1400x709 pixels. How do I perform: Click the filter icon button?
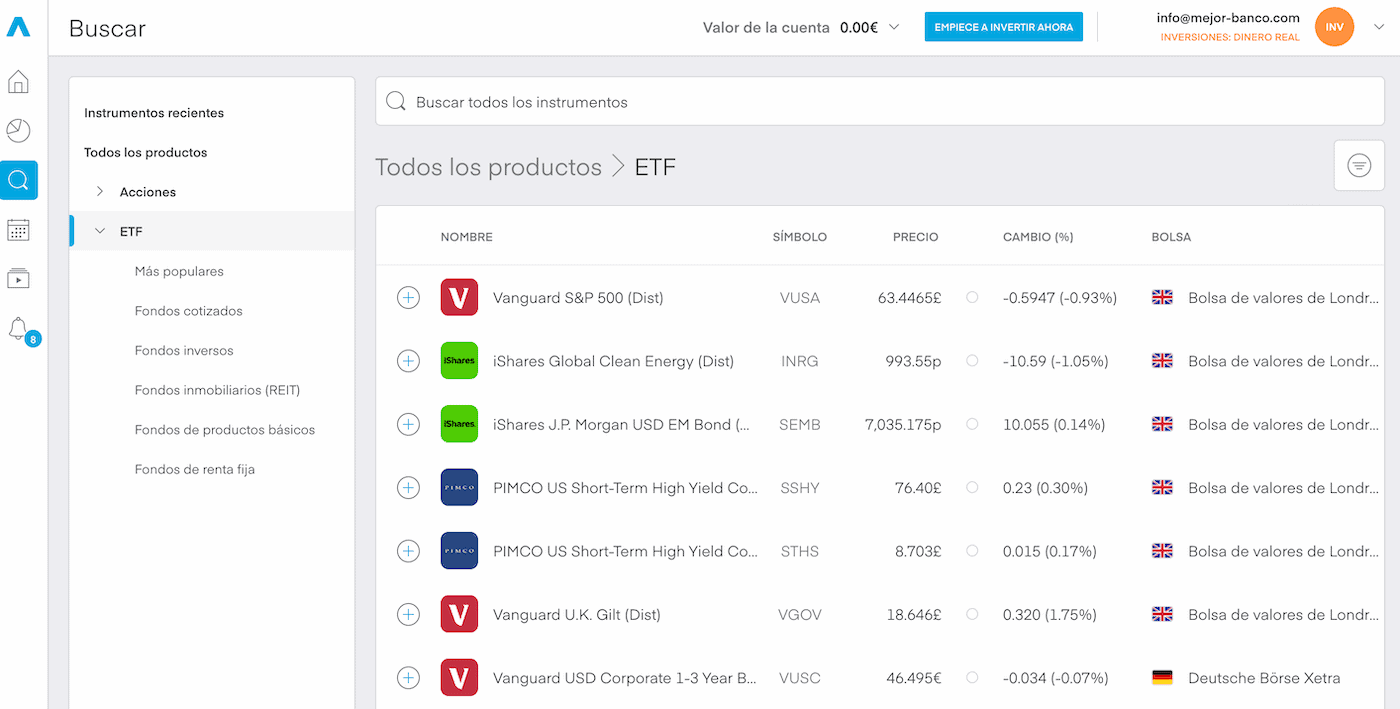1359,165
